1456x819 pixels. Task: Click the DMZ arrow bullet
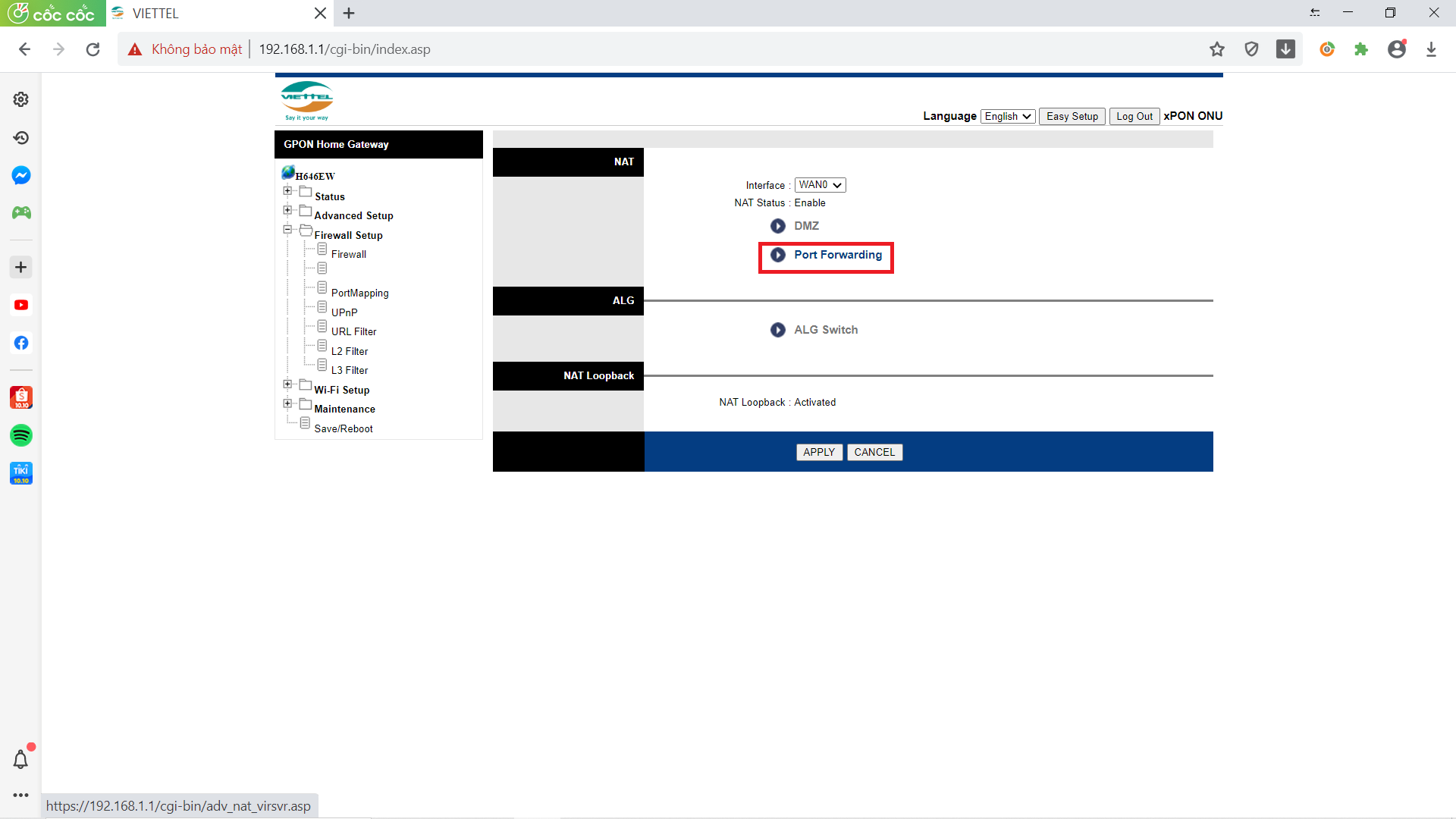point(778,226)
